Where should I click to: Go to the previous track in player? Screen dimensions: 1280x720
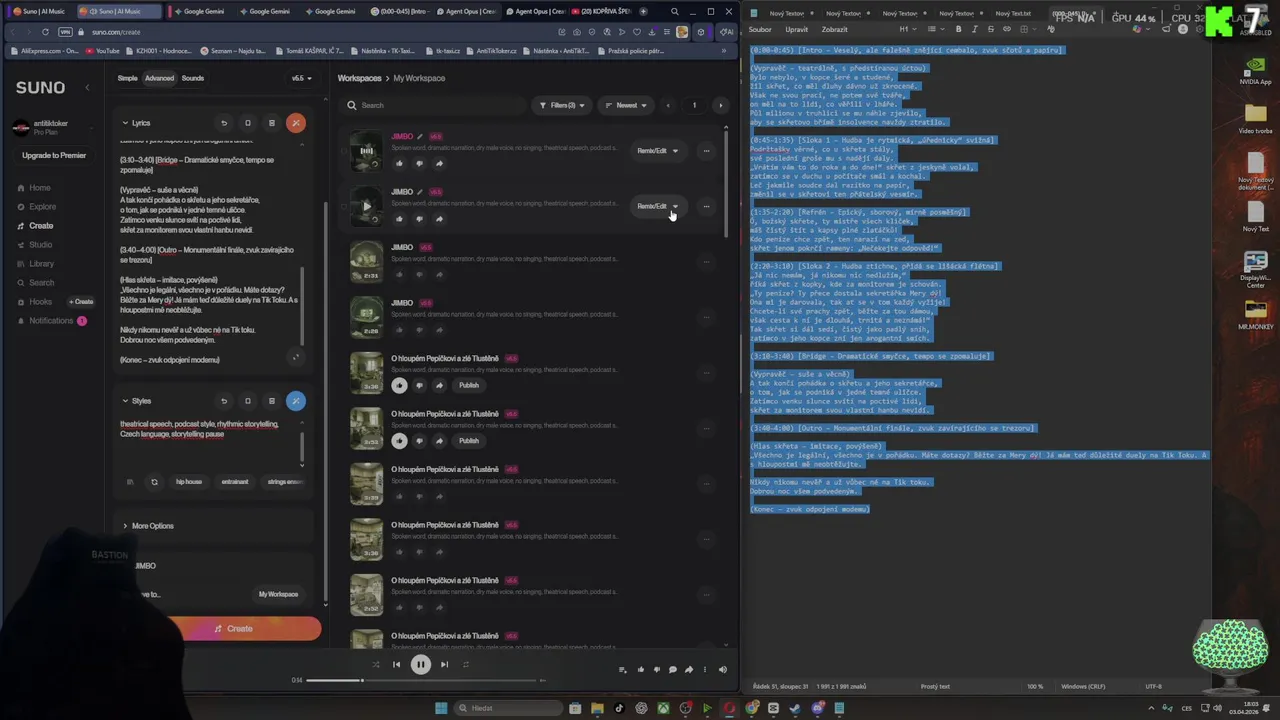[x=396, y=664]
